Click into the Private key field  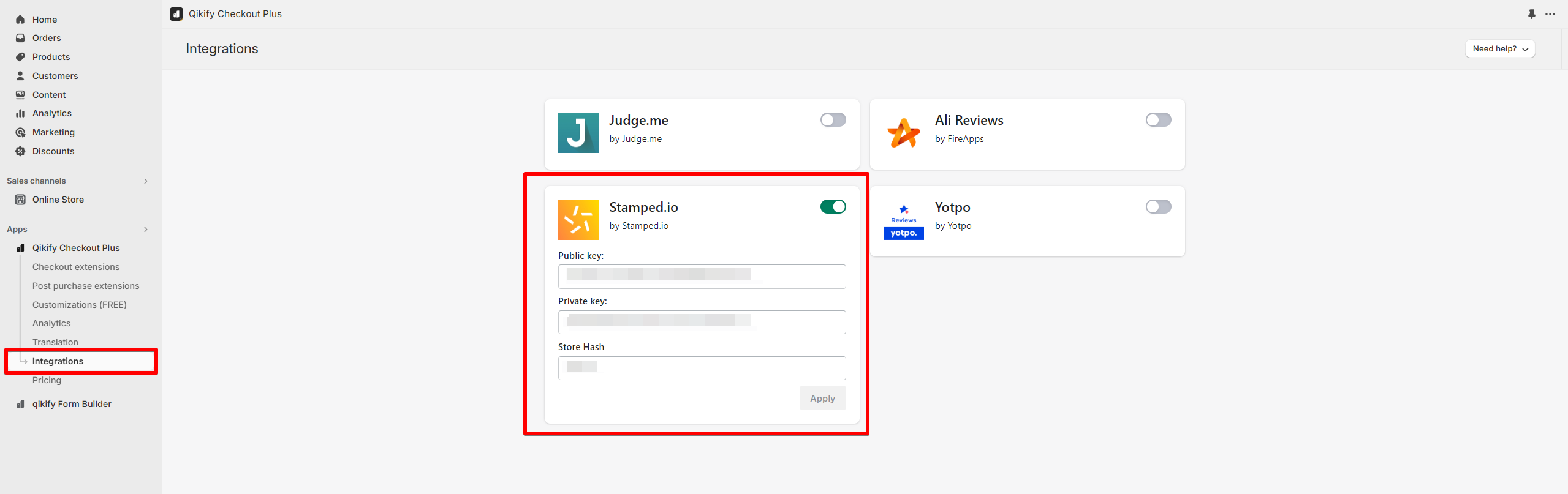702,322
